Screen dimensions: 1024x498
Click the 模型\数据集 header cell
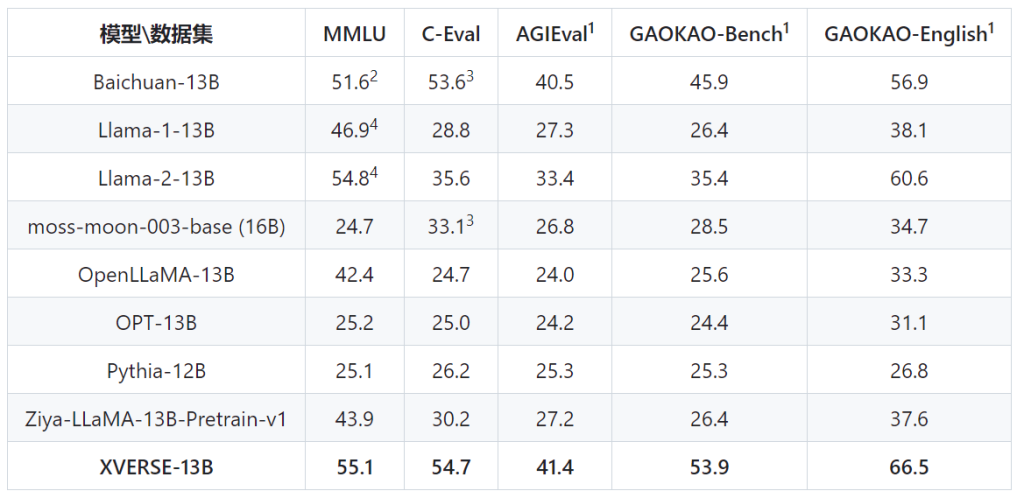pyautogui.click(x=156, y=34)
